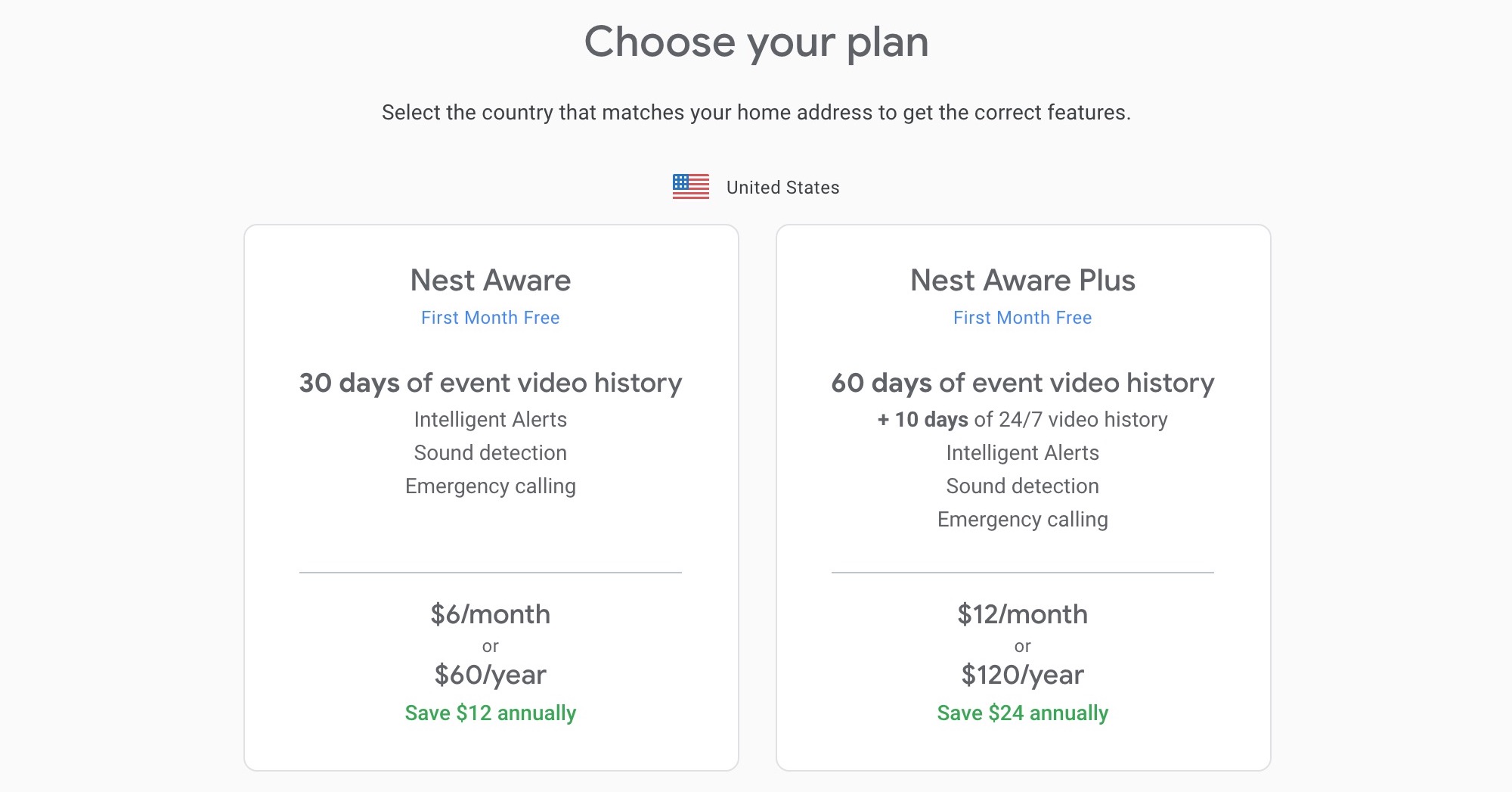Click the $60/year pricing option
Image resolution: width=1512 pixels, height=792 pixels.
click(491, 674)
